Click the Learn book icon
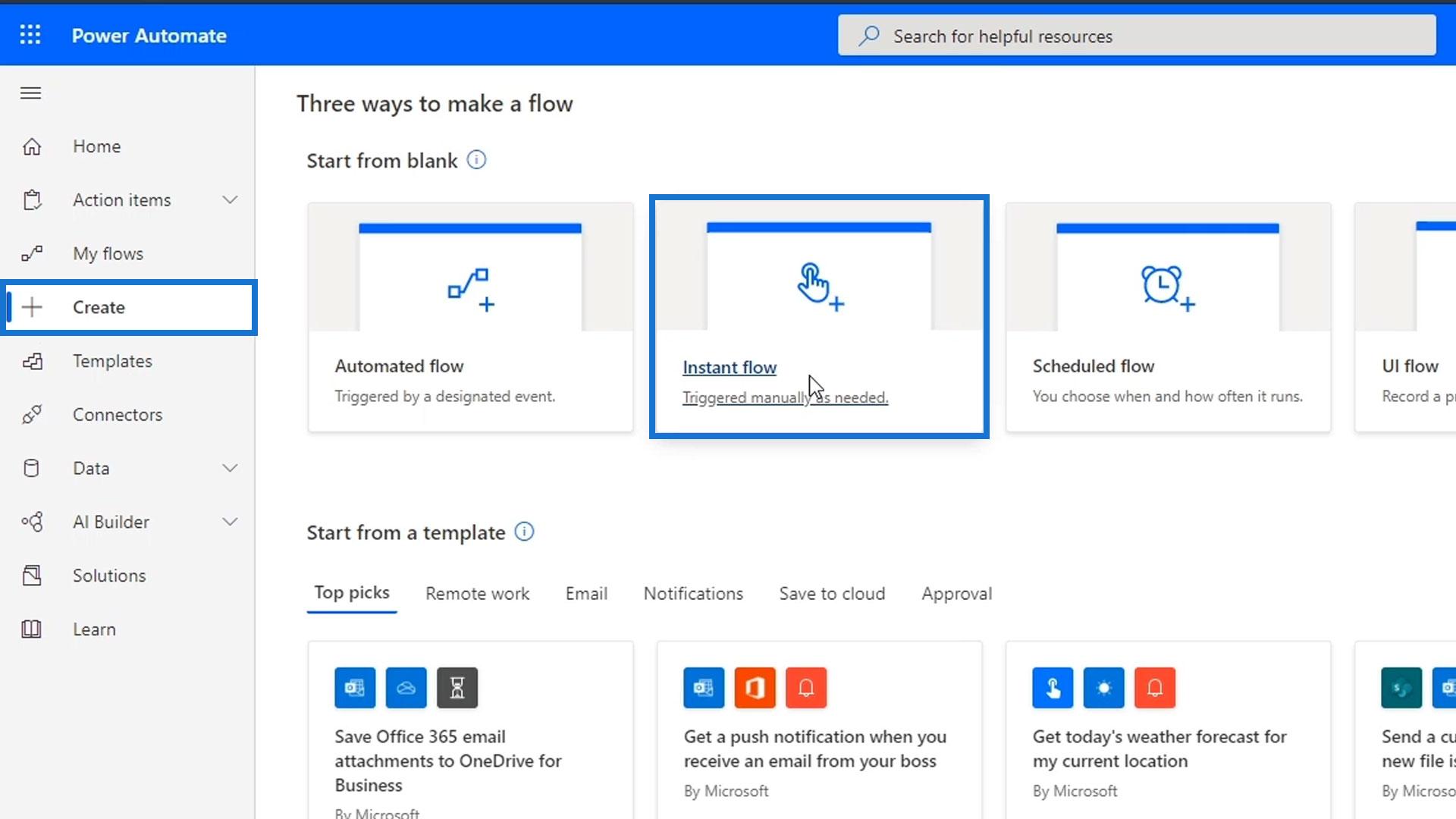Viewport: 1456px width, 819px height. (x=32, y=629)
